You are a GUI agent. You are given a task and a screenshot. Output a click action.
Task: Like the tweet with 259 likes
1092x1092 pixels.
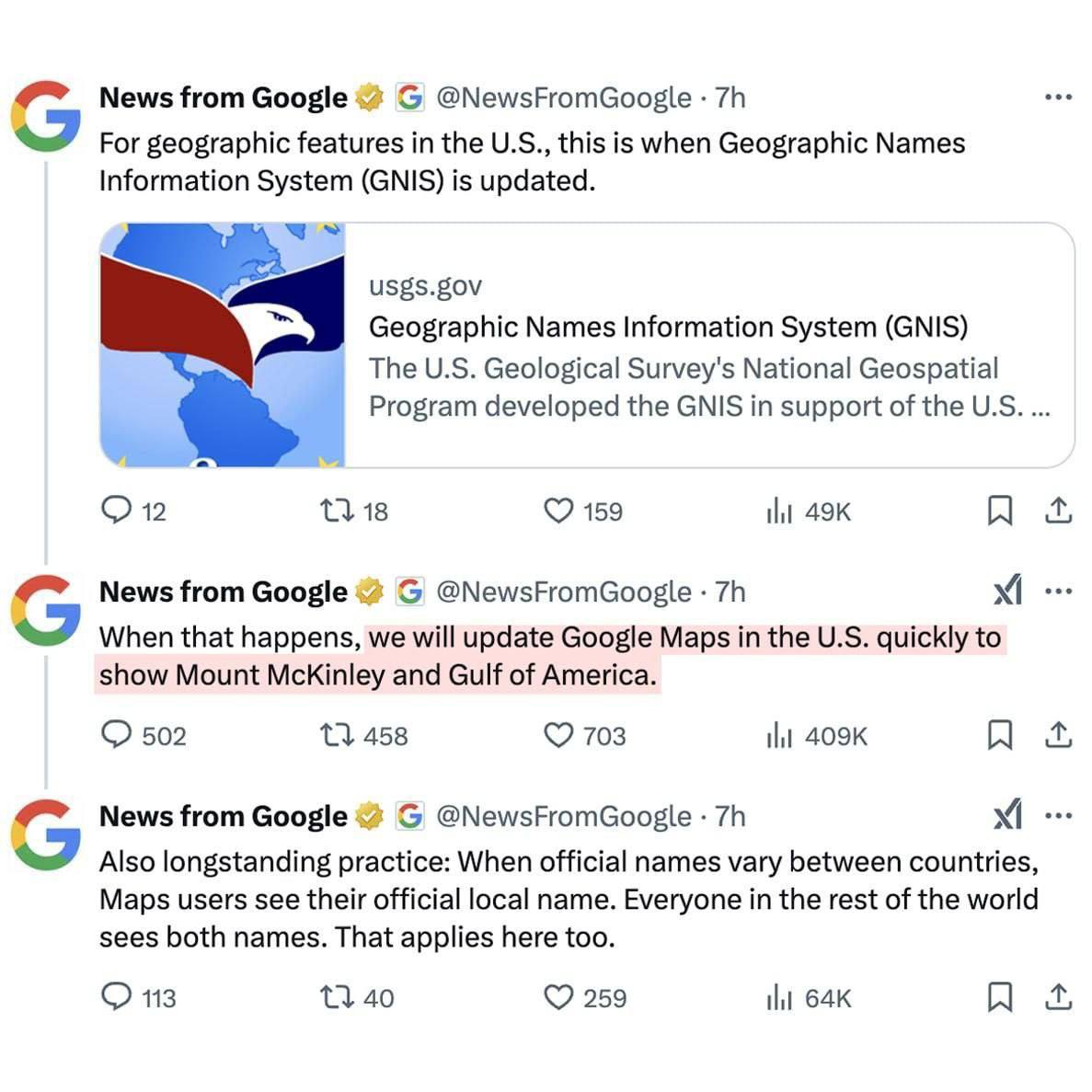pos(559,997)
